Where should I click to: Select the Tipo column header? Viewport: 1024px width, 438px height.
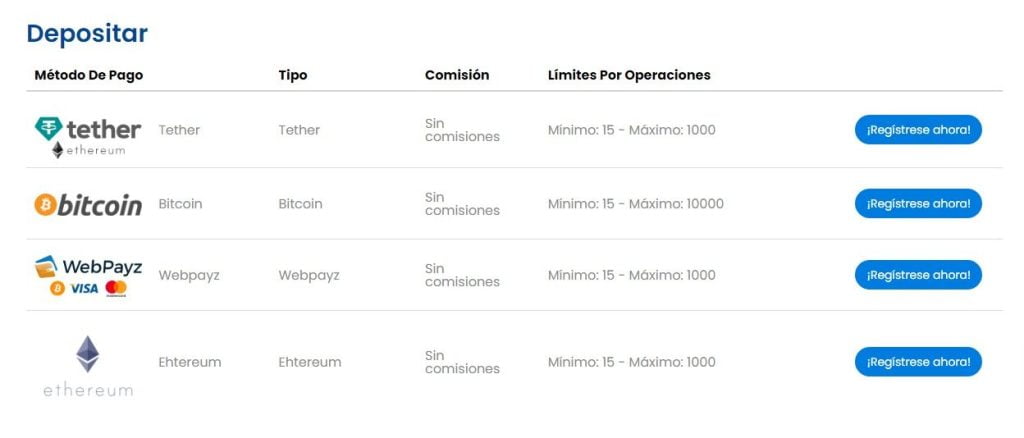point(293,75)
